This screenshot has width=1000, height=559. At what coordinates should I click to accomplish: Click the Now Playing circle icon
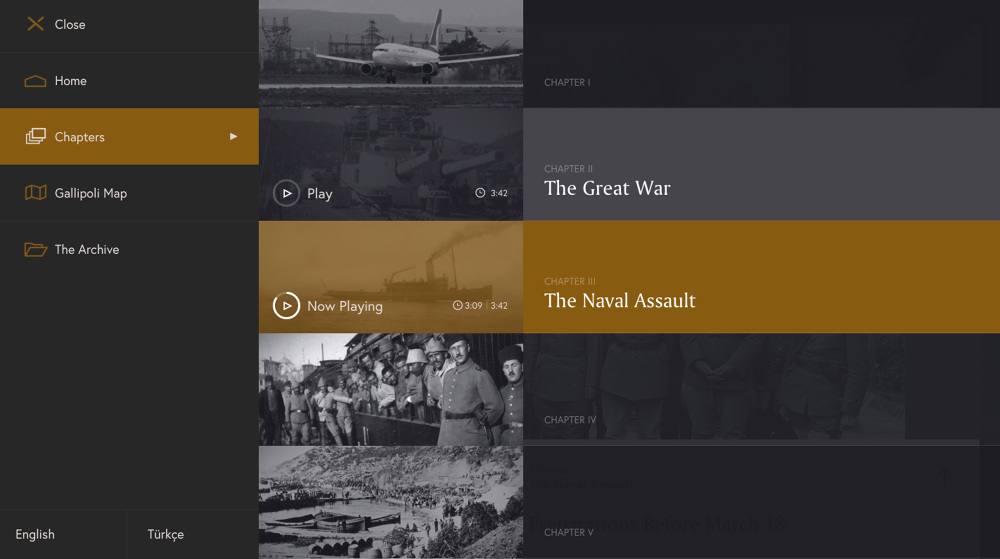pyautogui.click(x=287, y=306)
